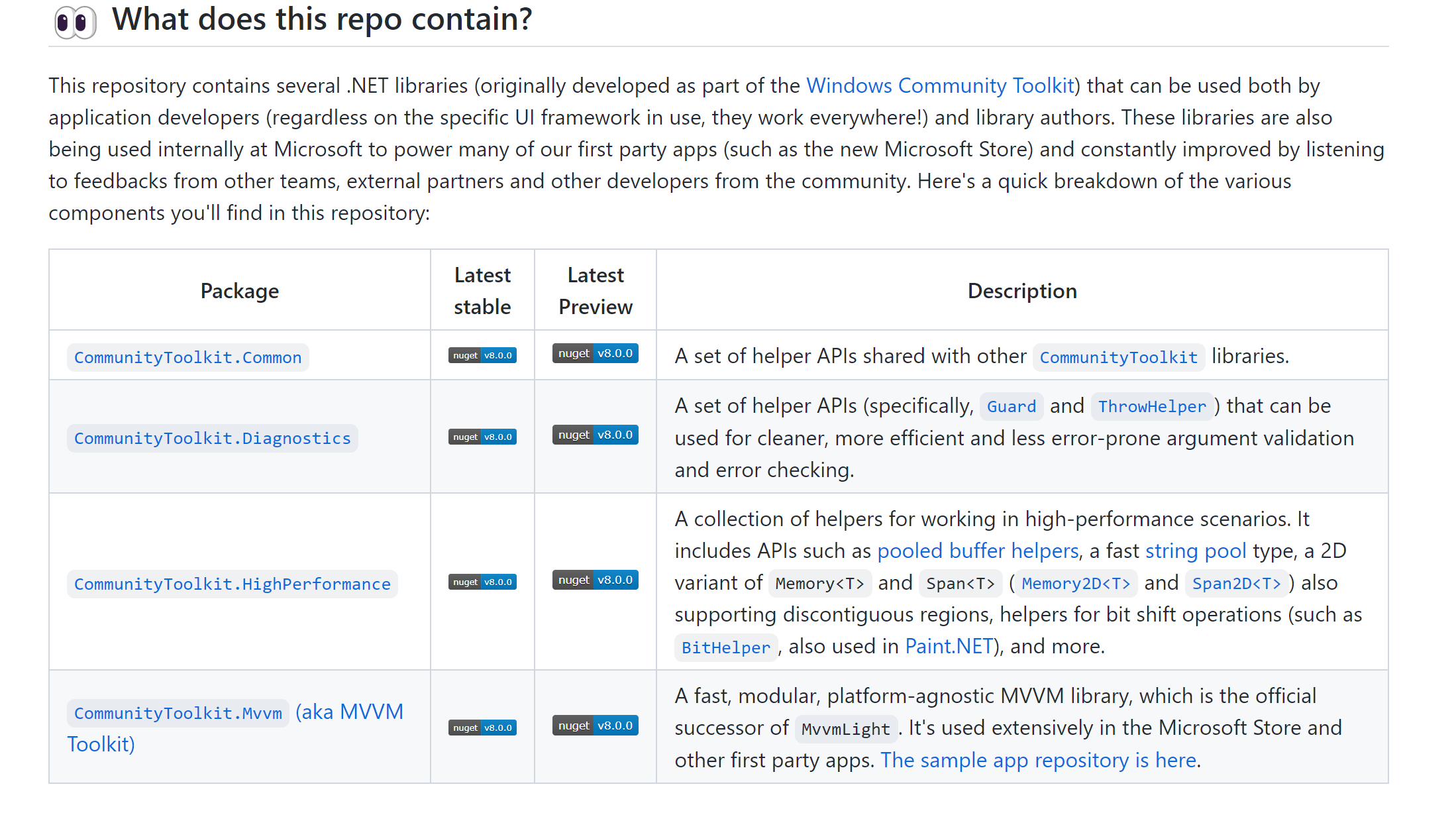The width and height of the screenshot is (1456, 815).
Task: Follow the ThrowHelper API link
Action: [1152, 406]
